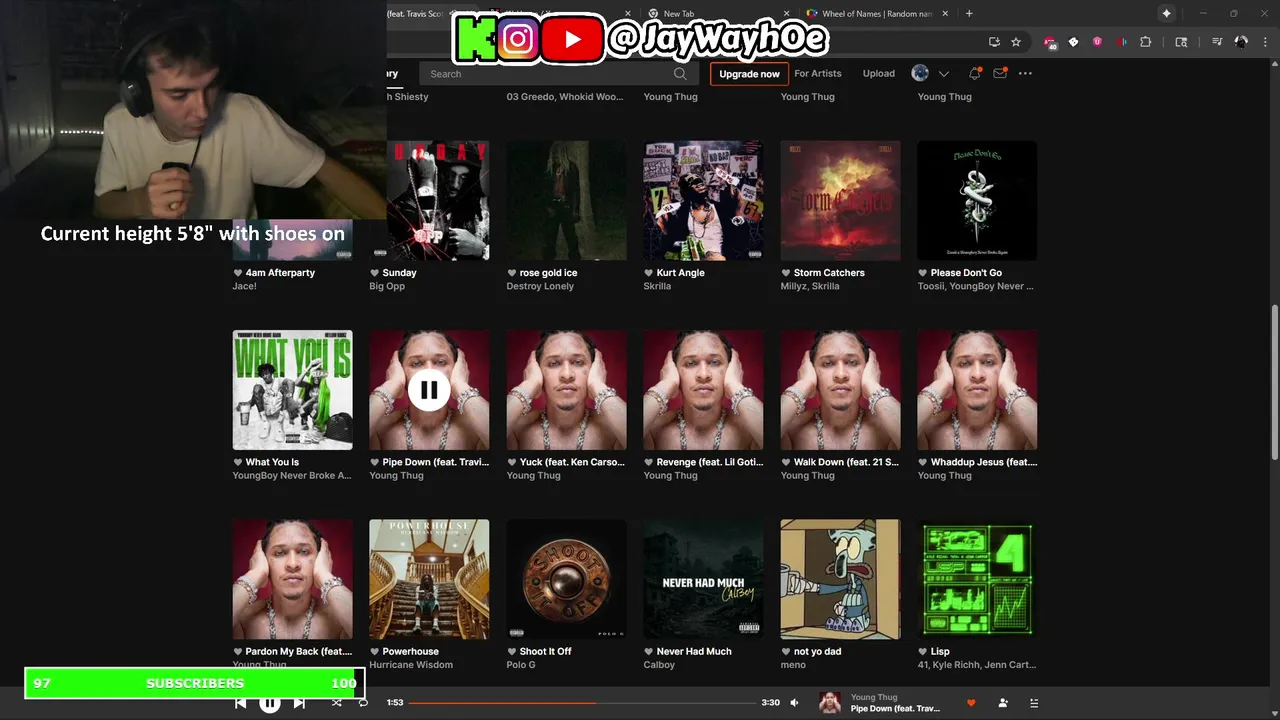This screenshot has width=1280, height=720.
Task: Click the pause button in the bottom player
Action: pos(270,703)
